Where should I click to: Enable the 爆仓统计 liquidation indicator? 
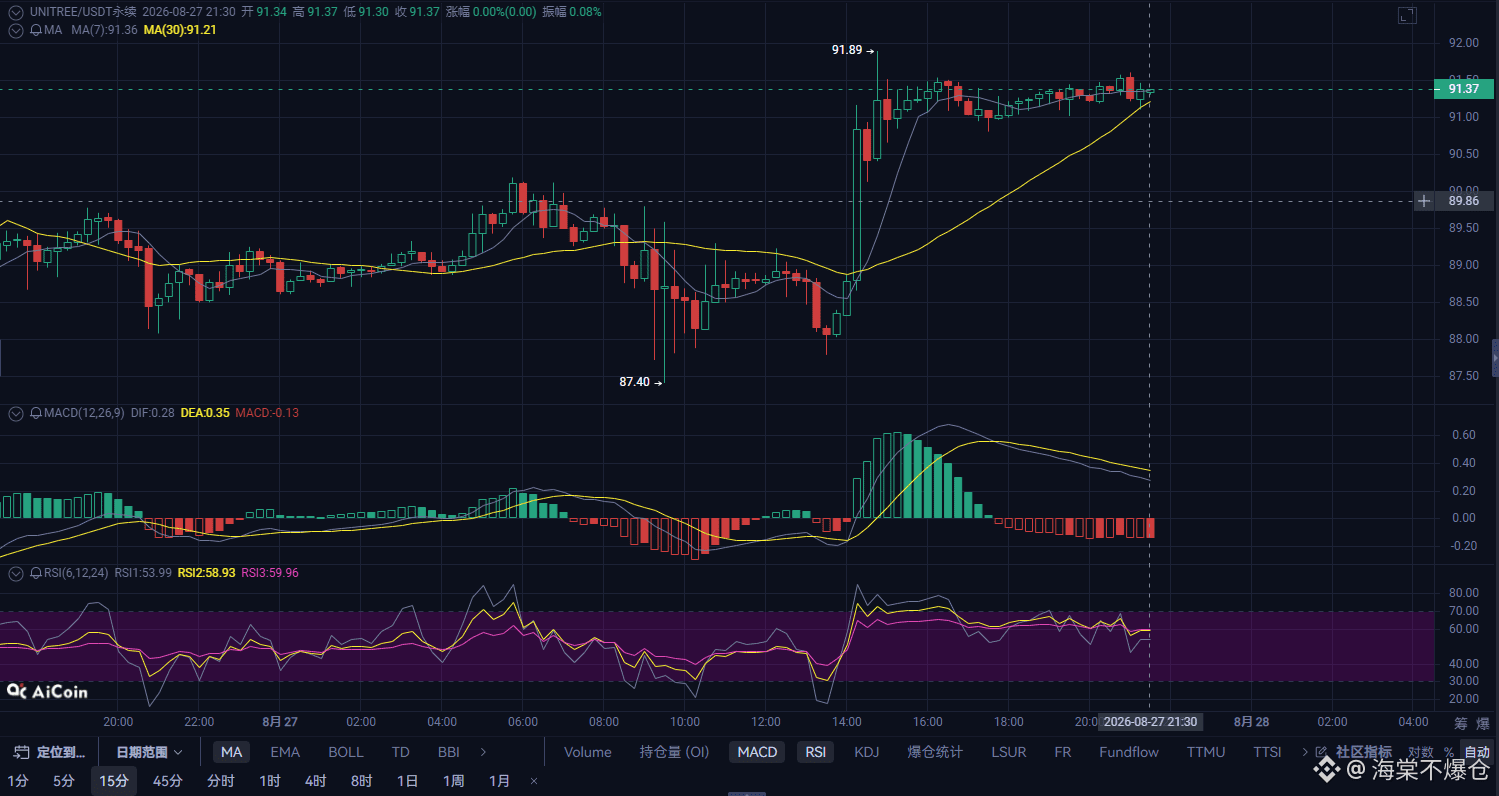(x=935, y=752)
